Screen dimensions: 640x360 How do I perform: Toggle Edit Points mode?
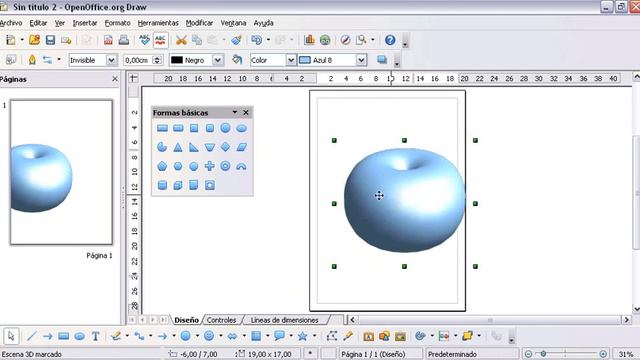coord(331,336)
